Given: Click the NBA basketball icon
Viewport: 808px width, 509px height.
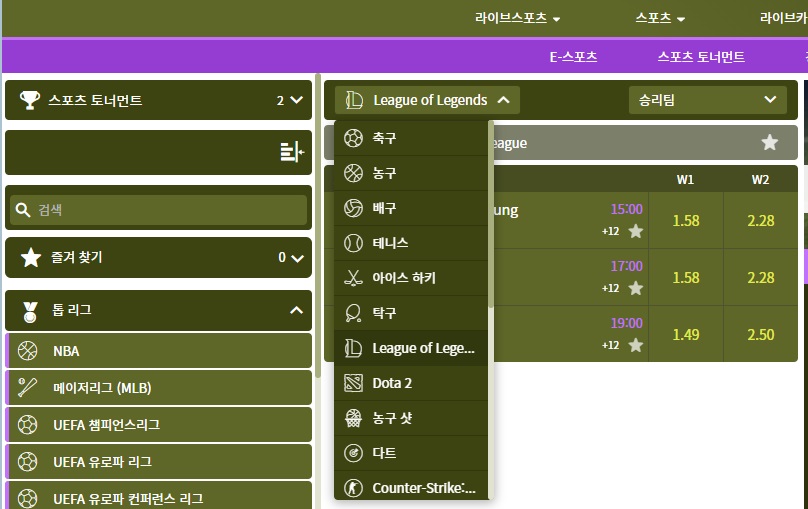Looking at the screenshot, I should click(x=27, y=351).
